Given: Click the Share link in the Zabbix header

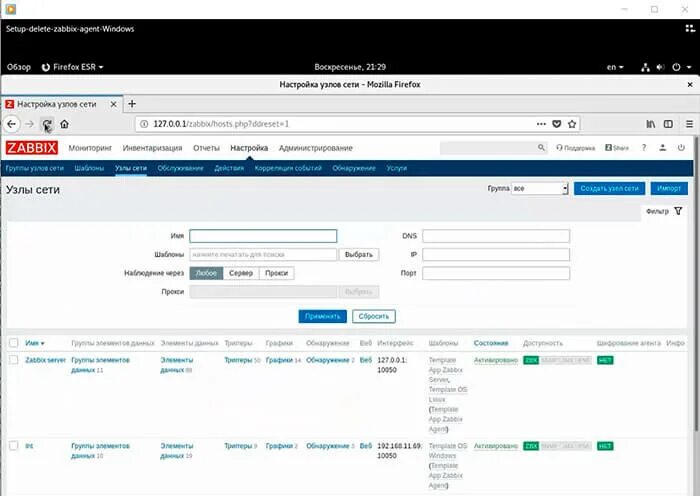Looking at the screenshot, I should [x=617, y=148].
